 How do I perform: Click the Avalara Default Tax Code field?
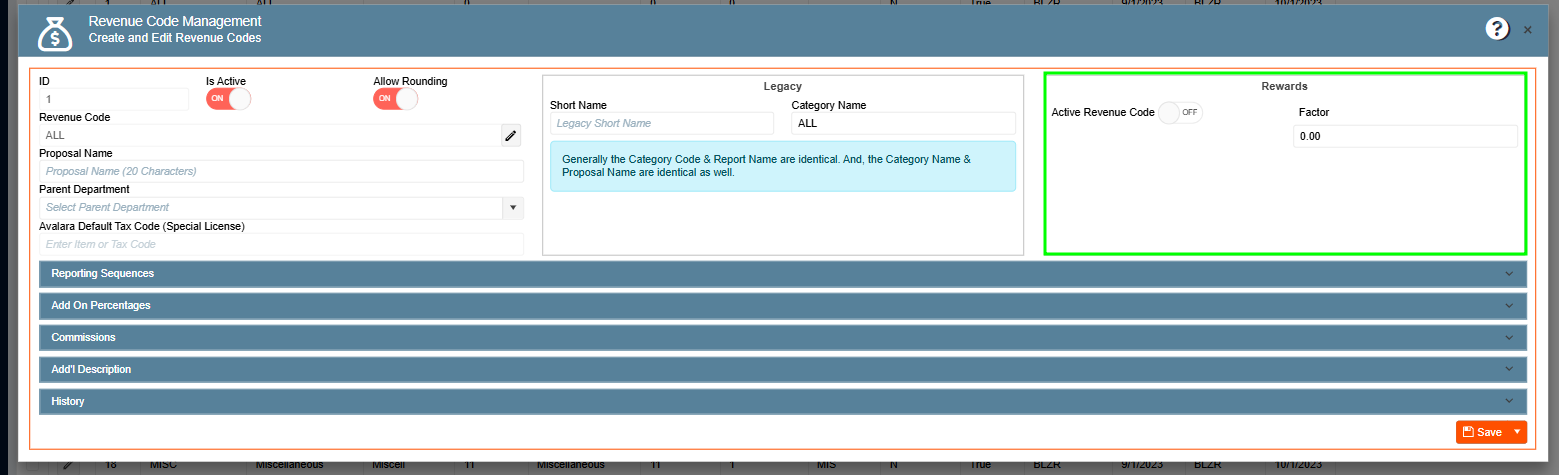pos(281,244)
